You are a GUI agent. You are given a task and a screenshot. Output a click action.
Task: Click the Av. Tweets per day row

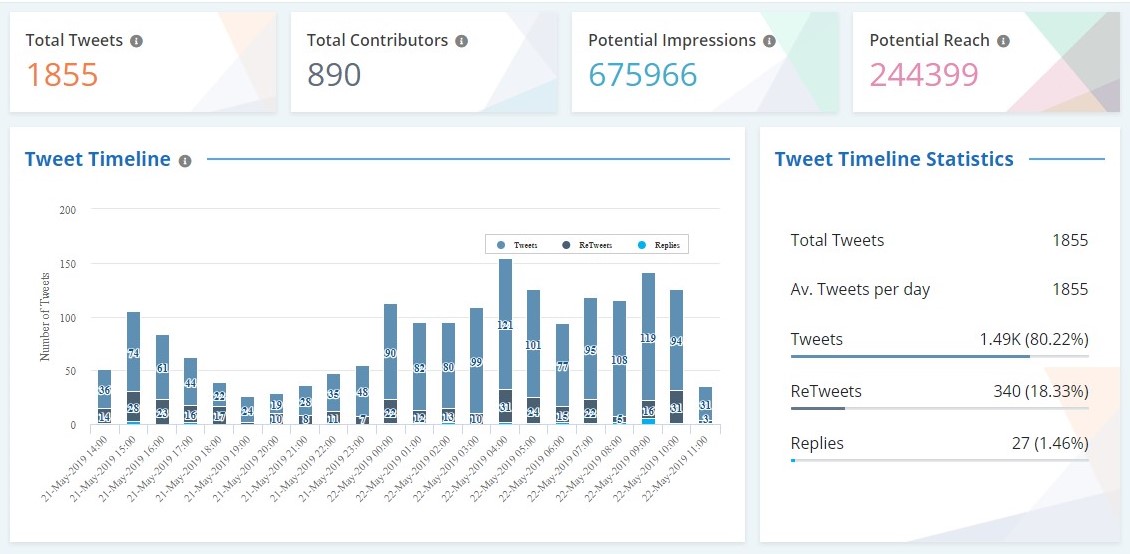tap(939, 289)
